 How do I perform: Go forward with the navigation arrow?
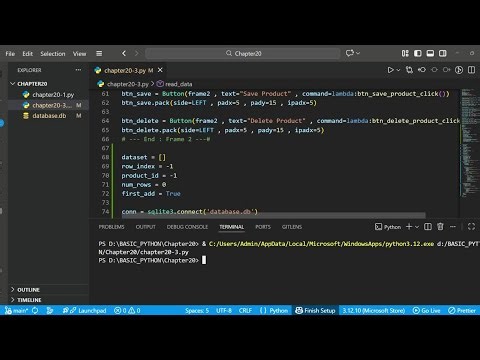(x=136, y=53)
